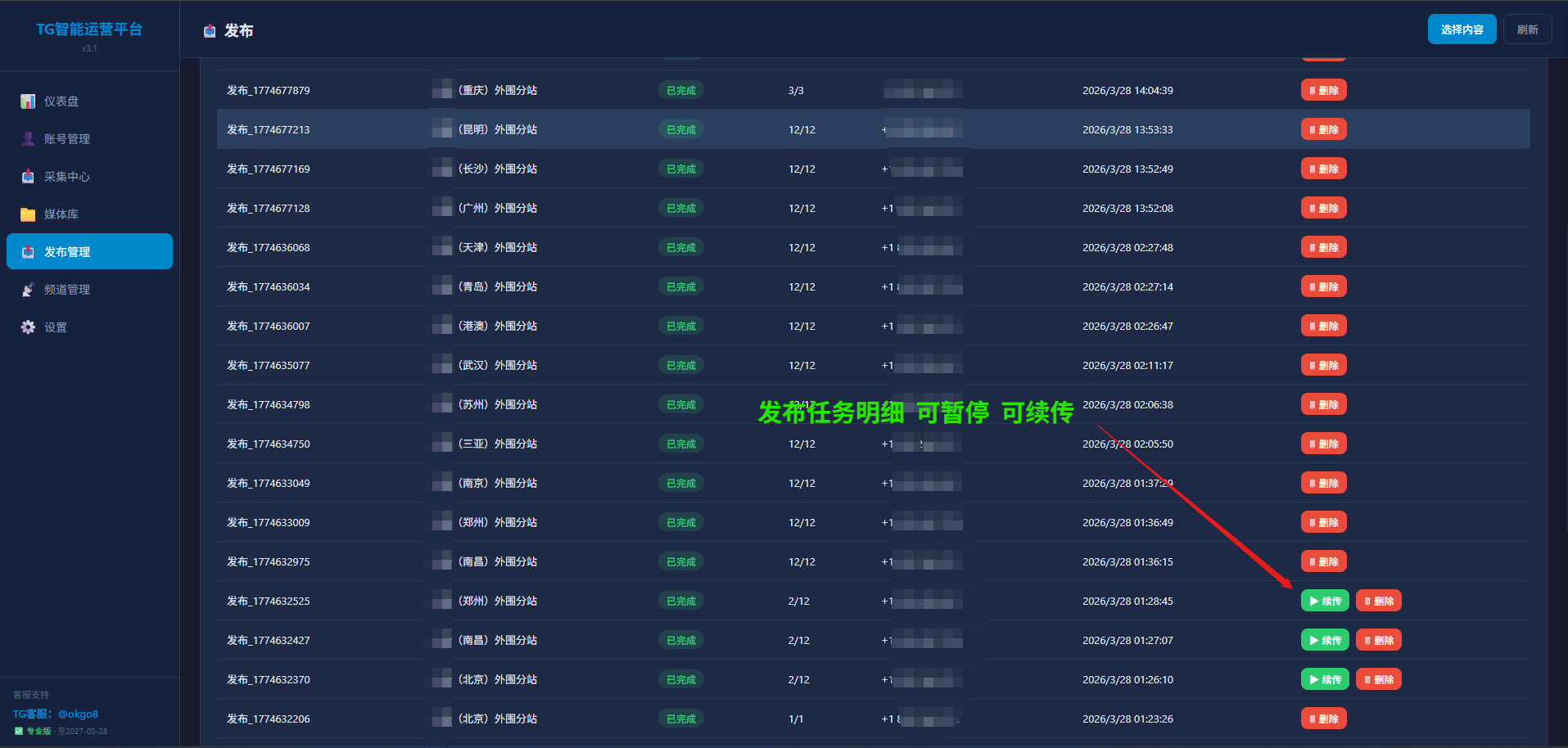Click the 发布管理 sidebar icon
1568x748 pixels.
coord(28,252)
